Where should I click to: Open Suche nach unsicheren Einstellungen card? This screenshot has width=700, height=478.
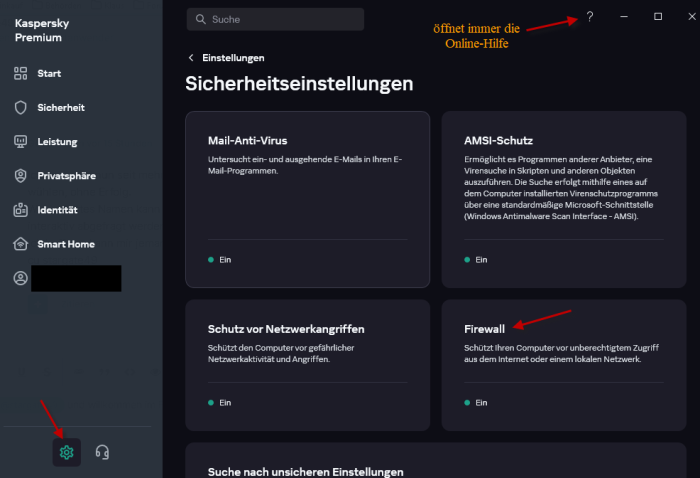point(436,461)
